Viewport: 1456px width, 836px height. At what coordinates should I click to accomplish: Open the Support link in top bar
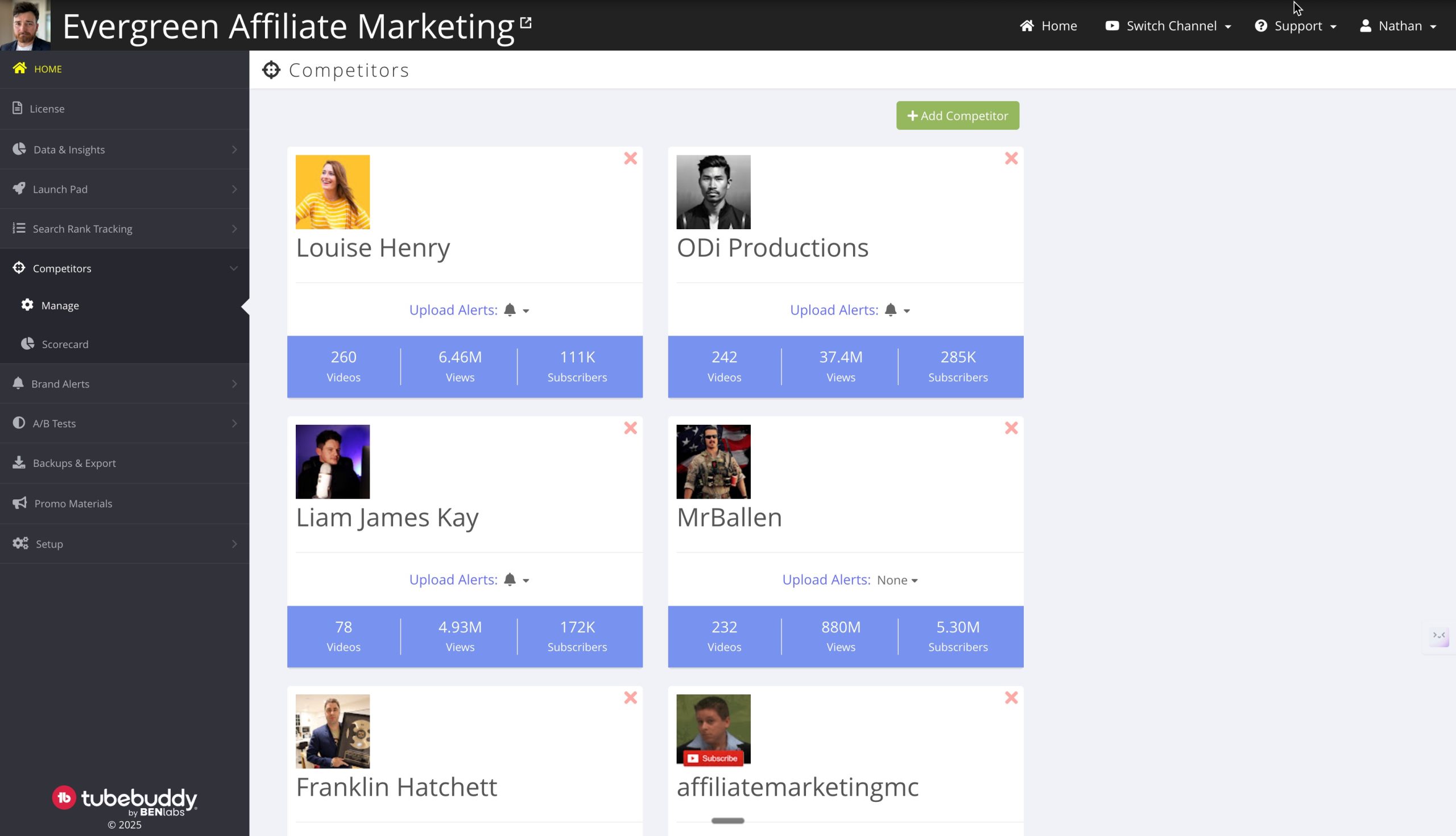coord(1294,25)
